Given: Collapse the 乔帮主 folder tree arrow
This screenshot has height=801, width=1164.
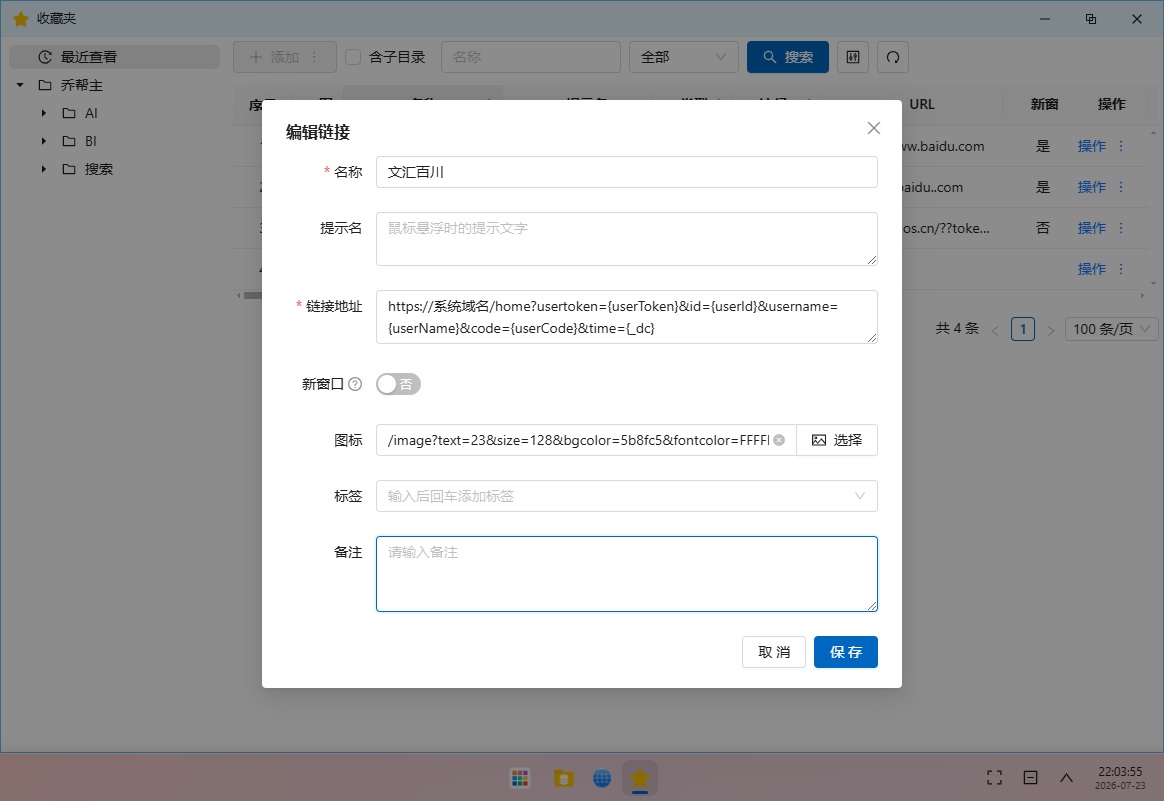Looking at the screenshot, I should pyautogui.click(x=20, y=85).
